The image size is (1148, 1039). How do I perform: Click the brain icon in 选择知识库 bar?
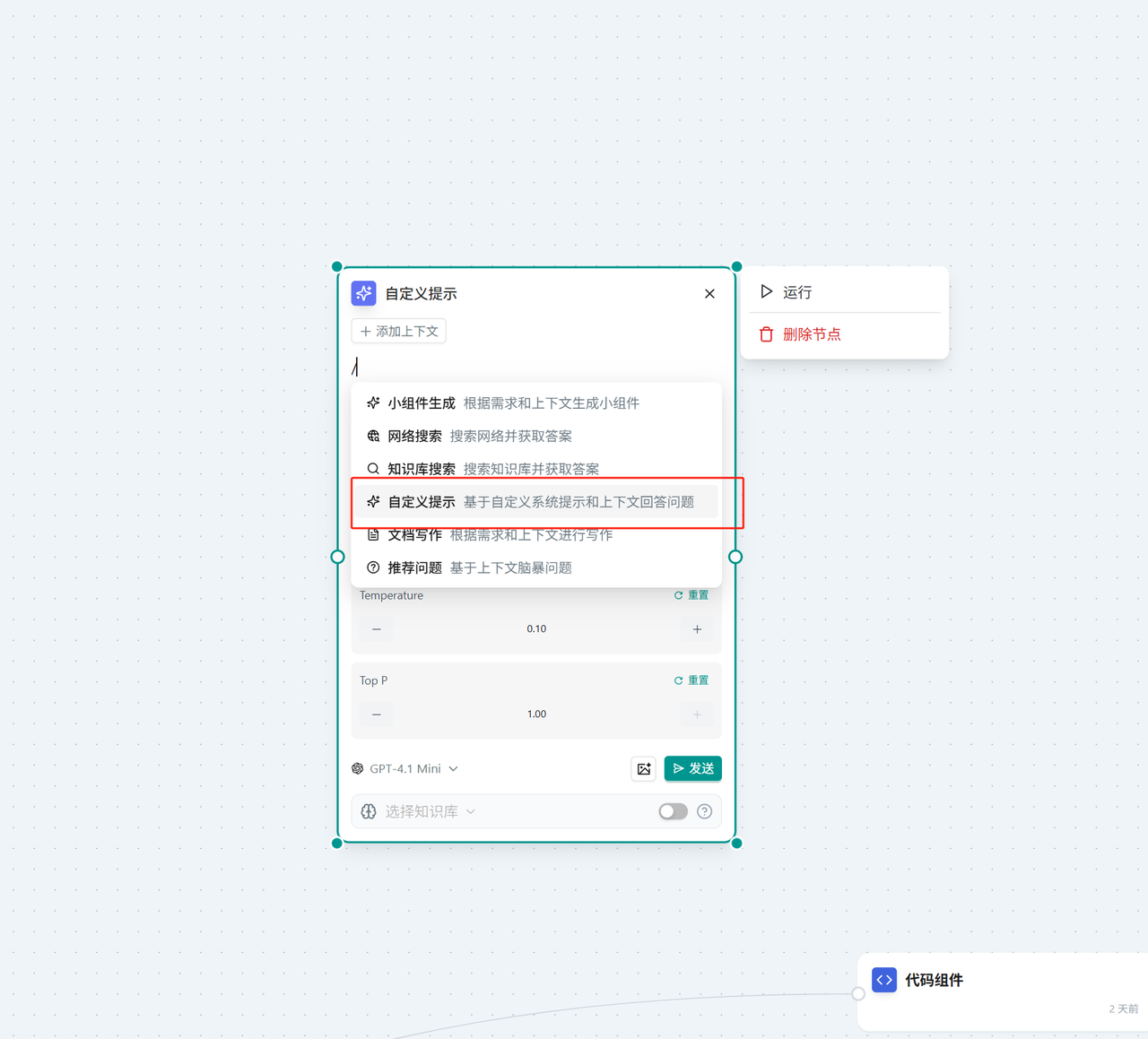pos(369,811)
